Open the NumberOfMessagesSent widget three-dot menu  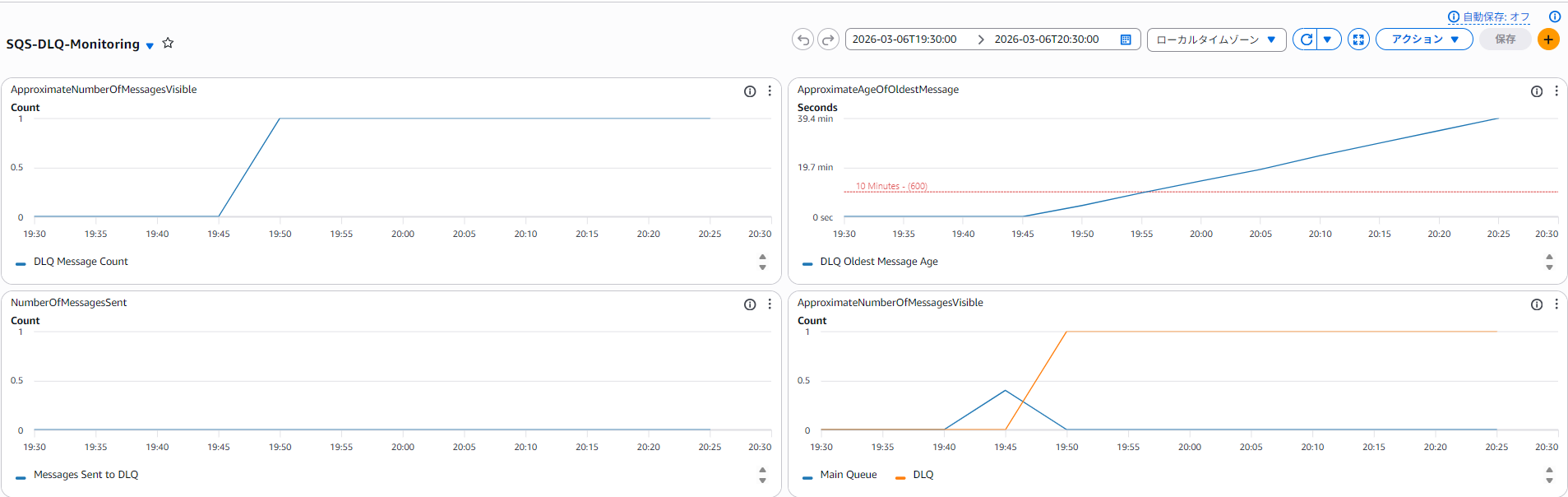pyautogui.click(x=770, y=304)
